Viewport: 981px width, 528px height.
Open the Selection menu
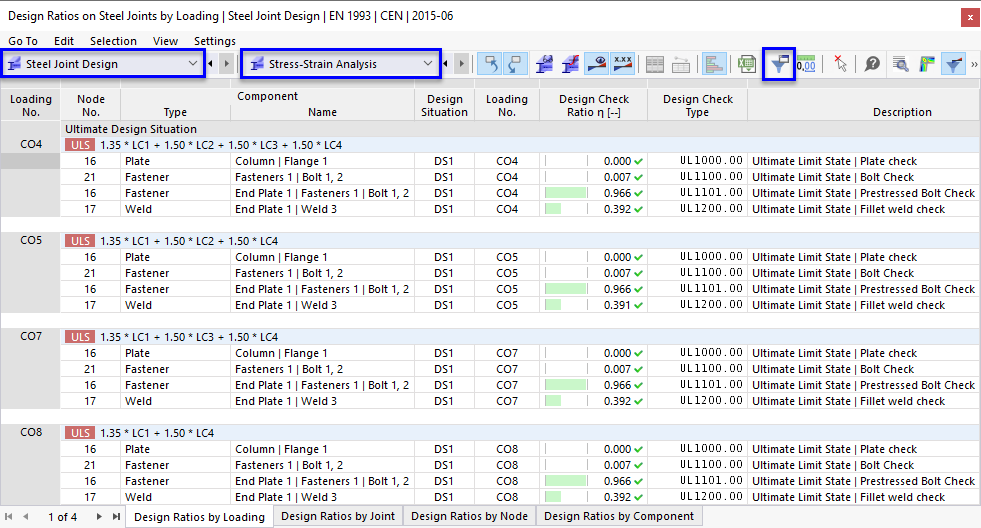tap(113, 41)
